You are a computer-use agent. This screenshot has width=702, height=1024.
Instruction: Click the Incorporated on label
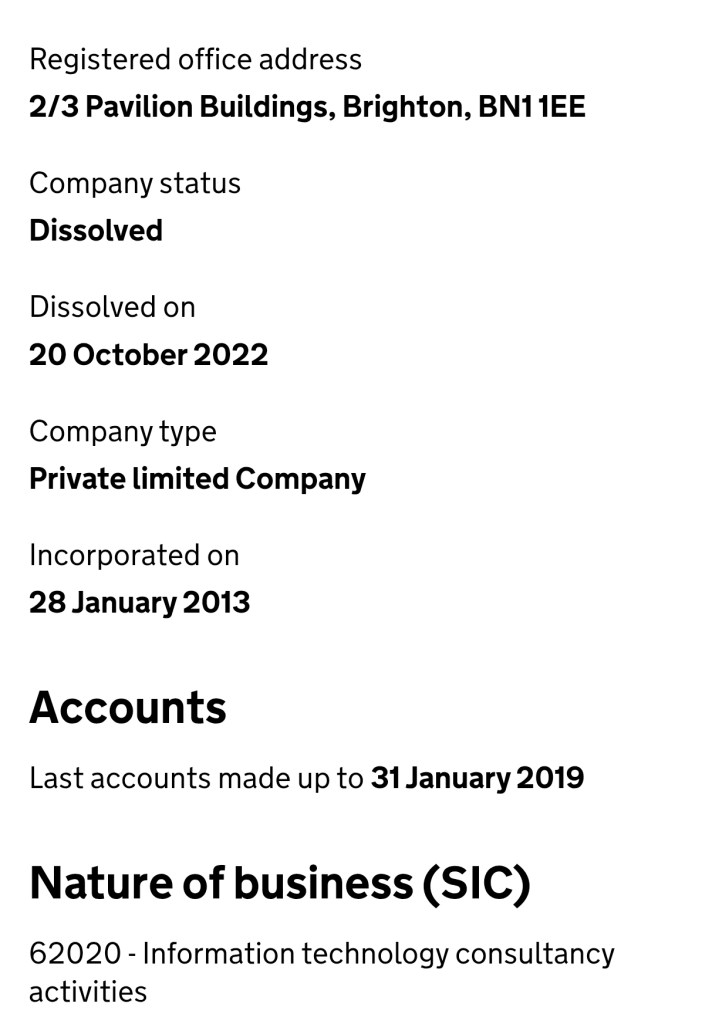[134, 555]
